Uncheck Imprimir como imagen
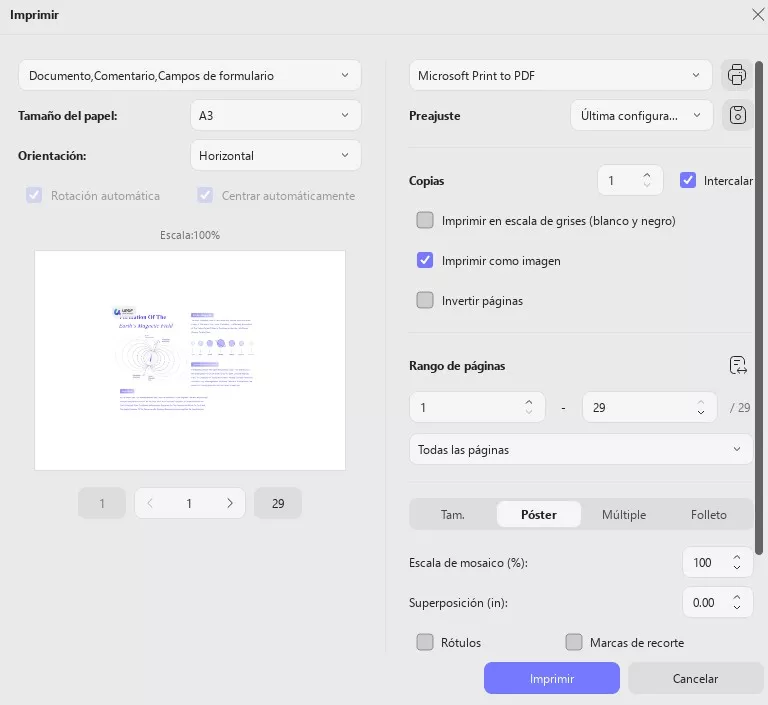 click(x=425, y=260)
